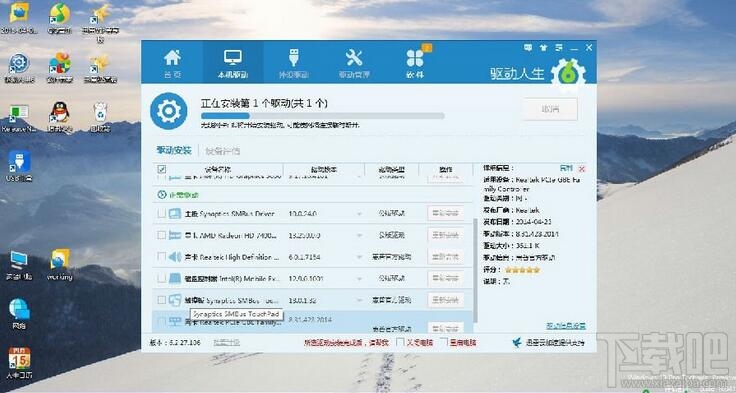Open the colorful pinwheel desktop shortcut
Image resolution: width=736 pixels, height=393 pixels.
[60, 62]
